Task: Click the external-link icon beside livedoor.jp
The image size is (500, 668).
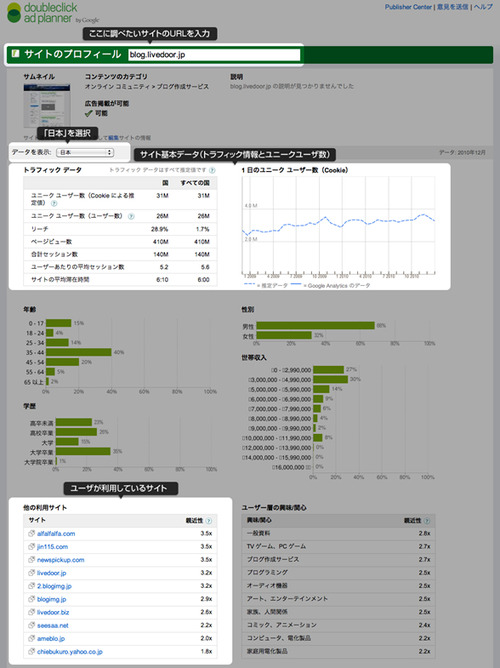Action: tap(31, 573)
